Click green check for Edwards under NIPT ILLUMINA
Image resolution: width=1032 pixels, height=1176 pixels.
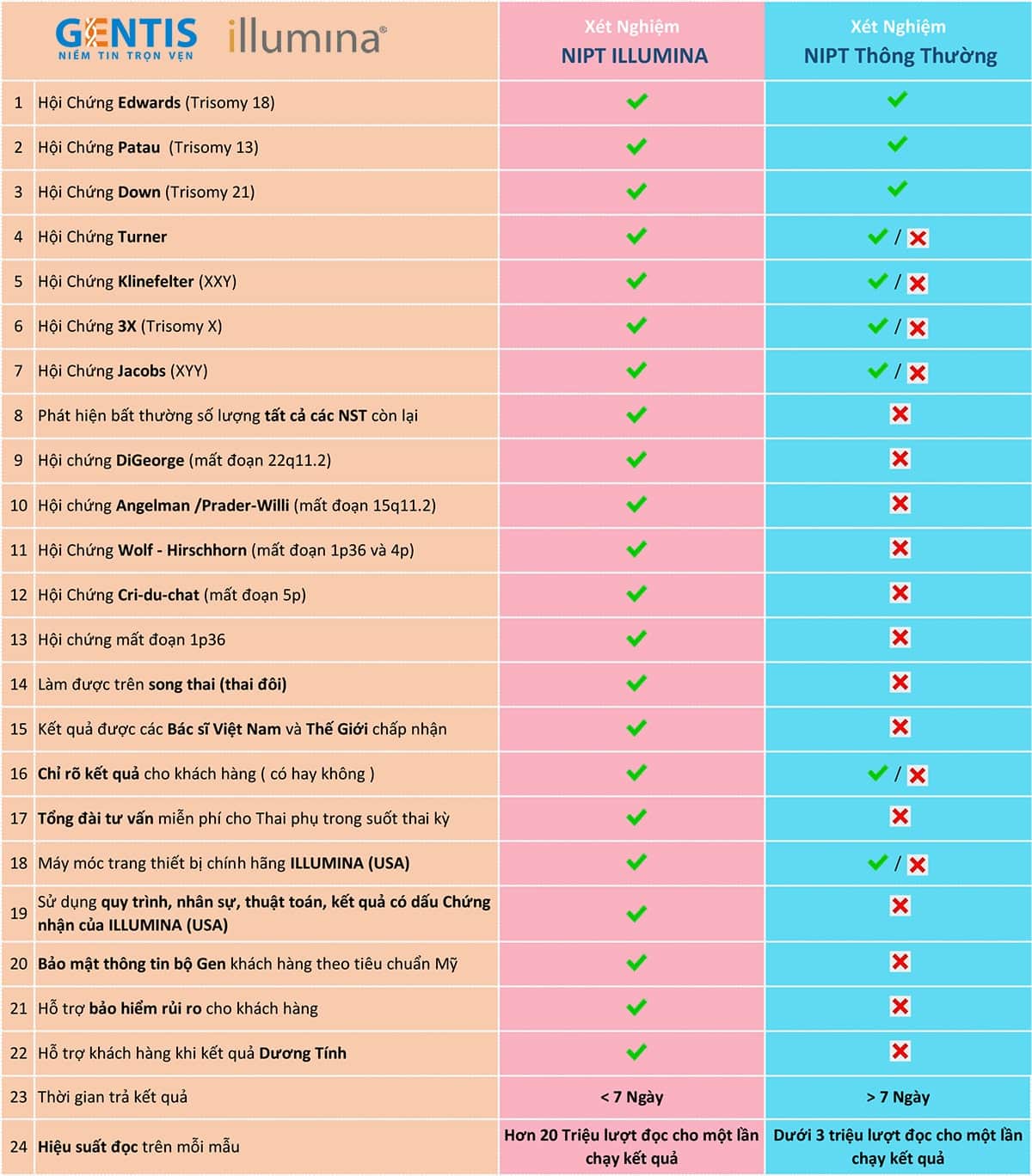pyautogui.click(x=636, y=101)
